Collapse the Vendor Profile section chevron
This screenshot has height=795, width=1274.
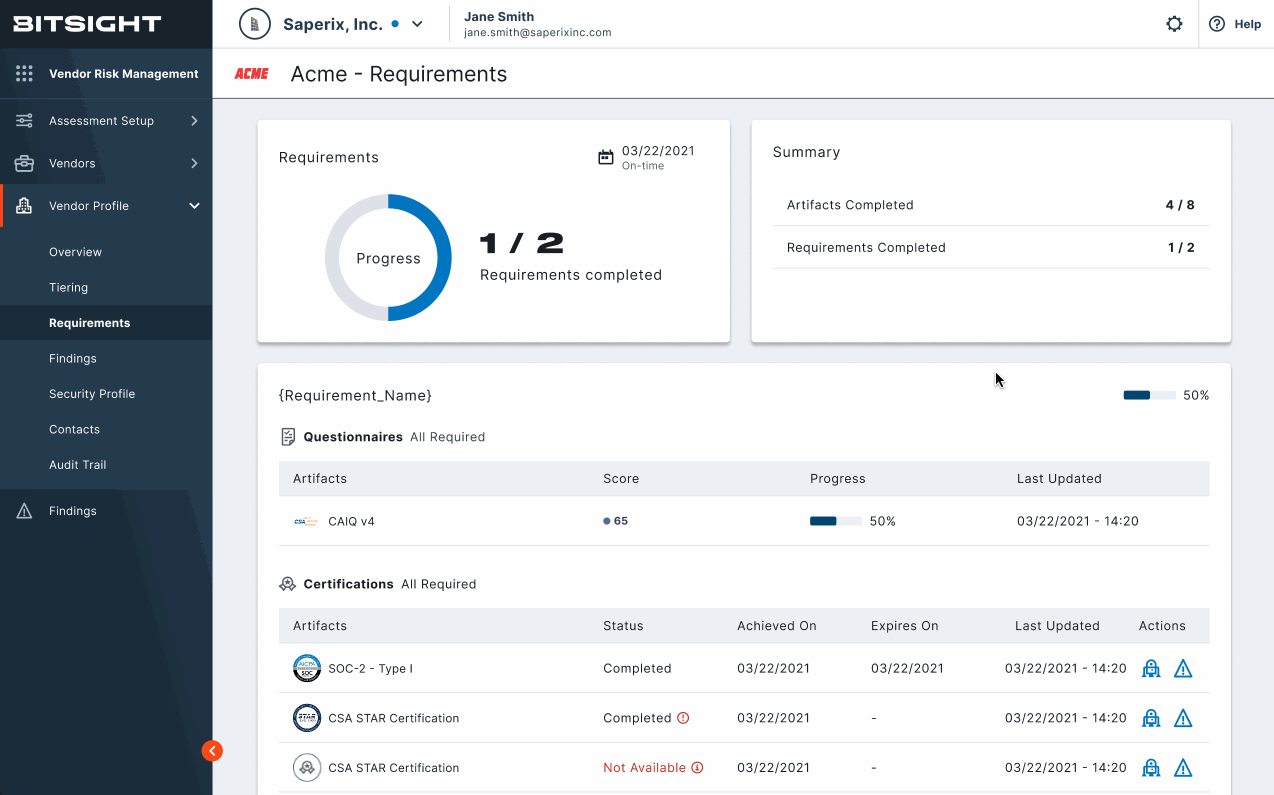point(194,206)
